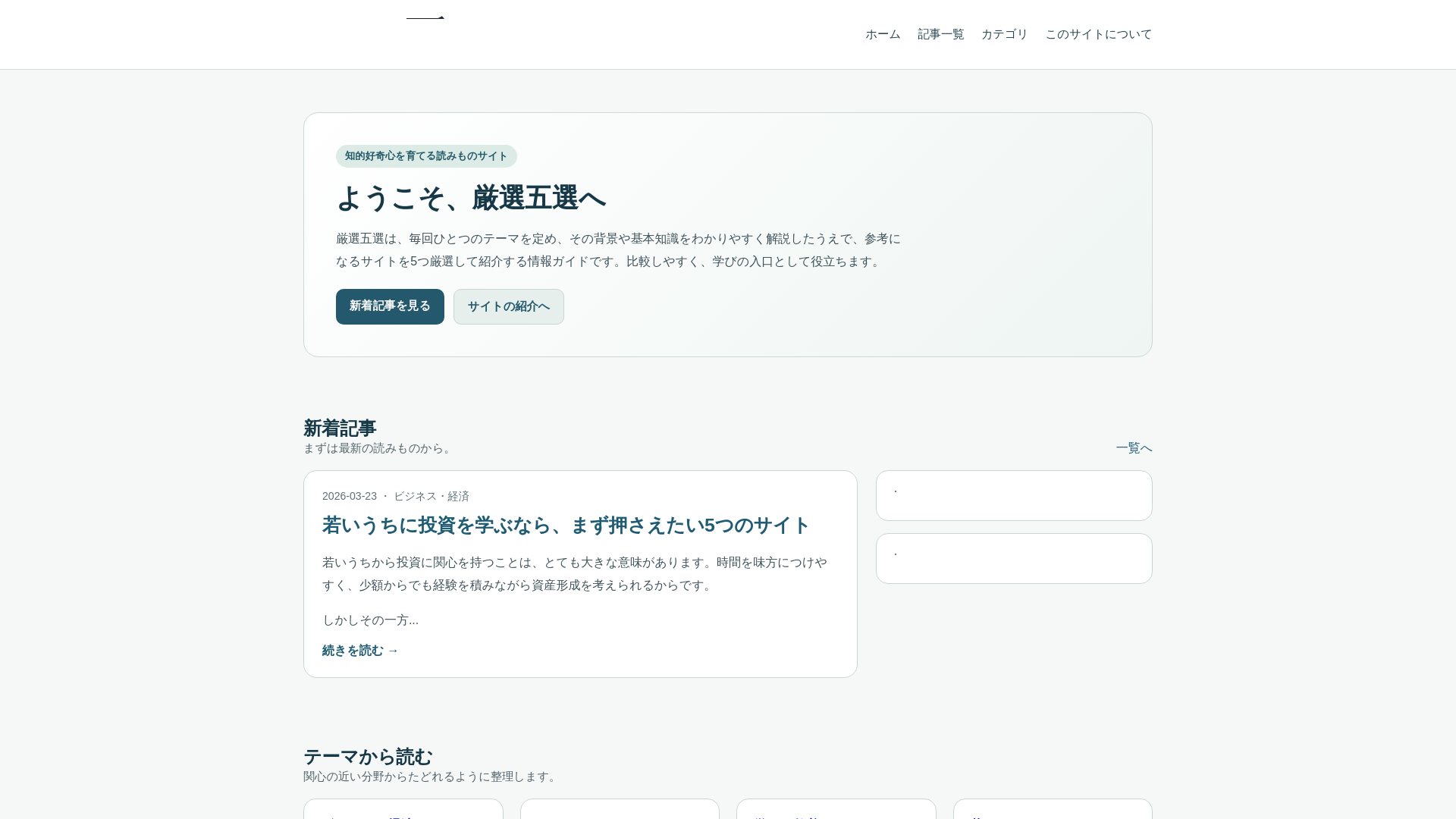
Task: Click 続きを読む → link
Action: point(360,651)
